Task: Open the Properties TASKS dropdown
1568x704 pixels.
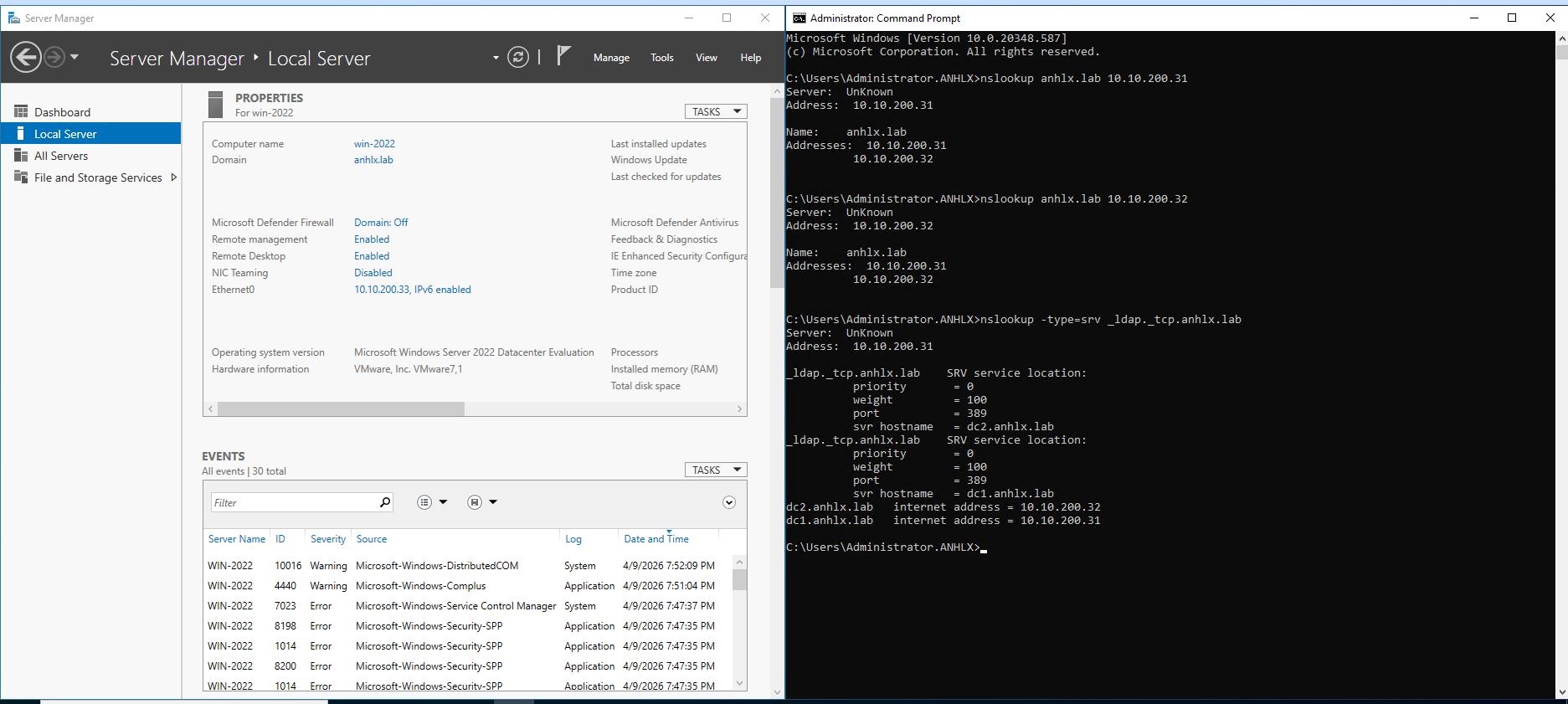Action: 716,111
